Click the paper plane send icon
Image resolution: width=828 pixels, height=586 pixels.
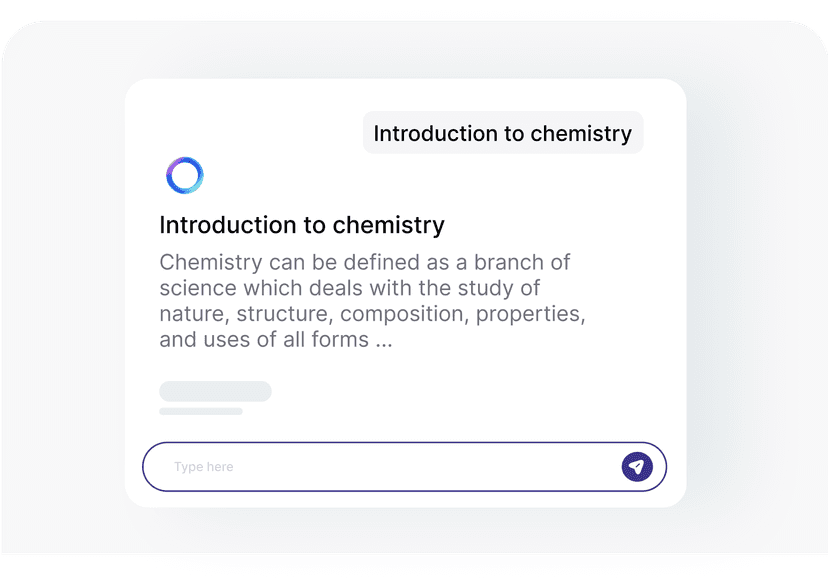tap(637, 467)
